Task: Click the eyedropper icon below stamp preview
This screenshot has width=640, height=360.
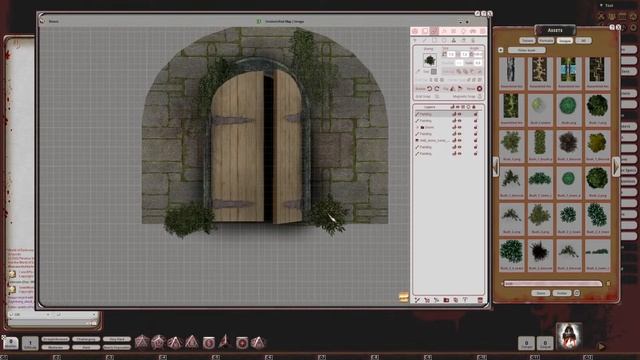Action: pyautogui.click(x=418, y=71)
